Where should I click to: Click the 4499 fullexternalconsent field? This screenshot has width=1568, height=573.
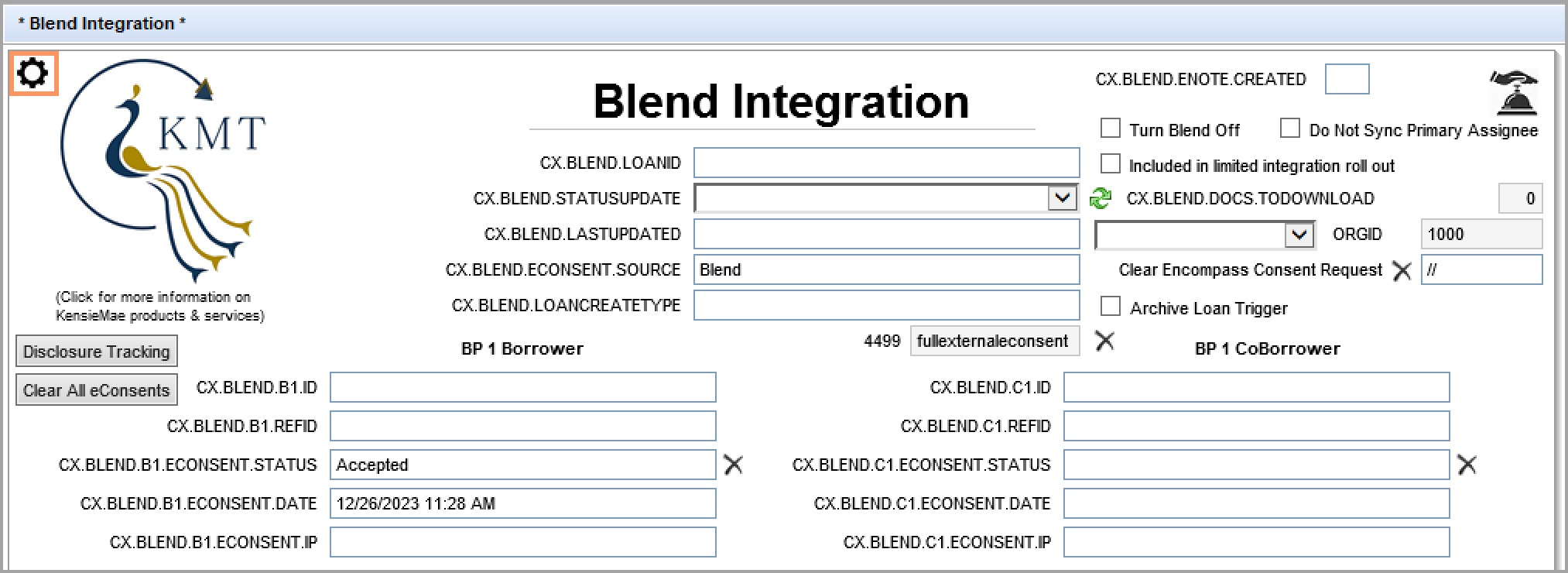coord(995,341)
